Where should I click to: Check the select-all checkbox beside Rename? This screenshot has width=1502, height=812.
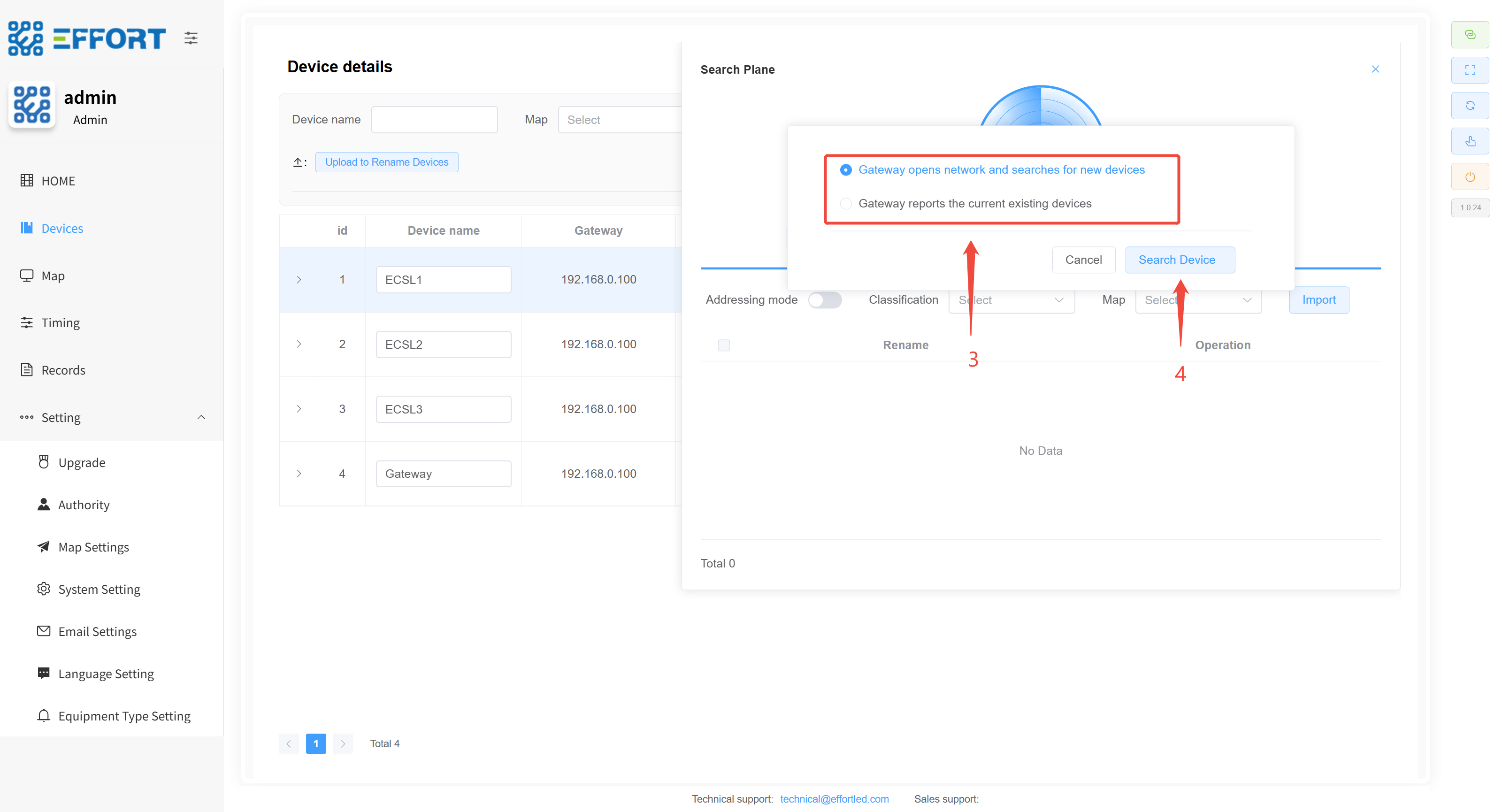(x=724, y=345)
